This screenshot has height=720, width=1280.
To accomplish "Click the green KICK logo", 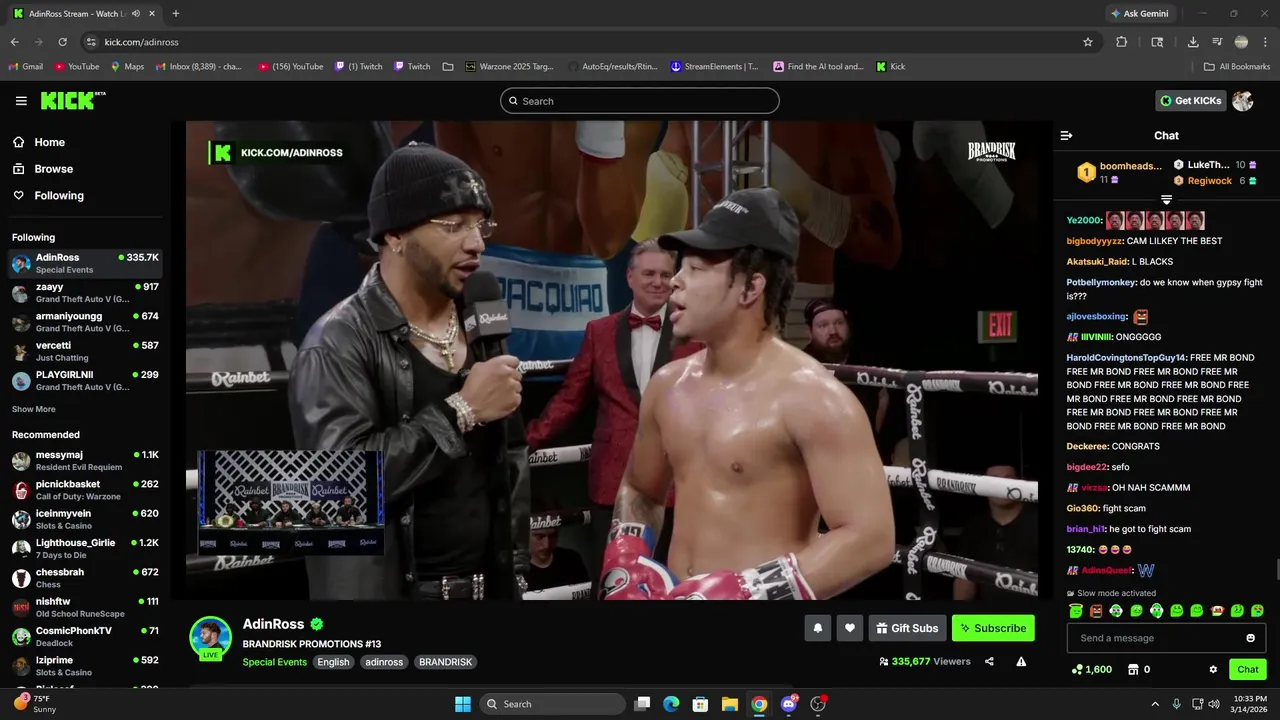I will [73, 100].
